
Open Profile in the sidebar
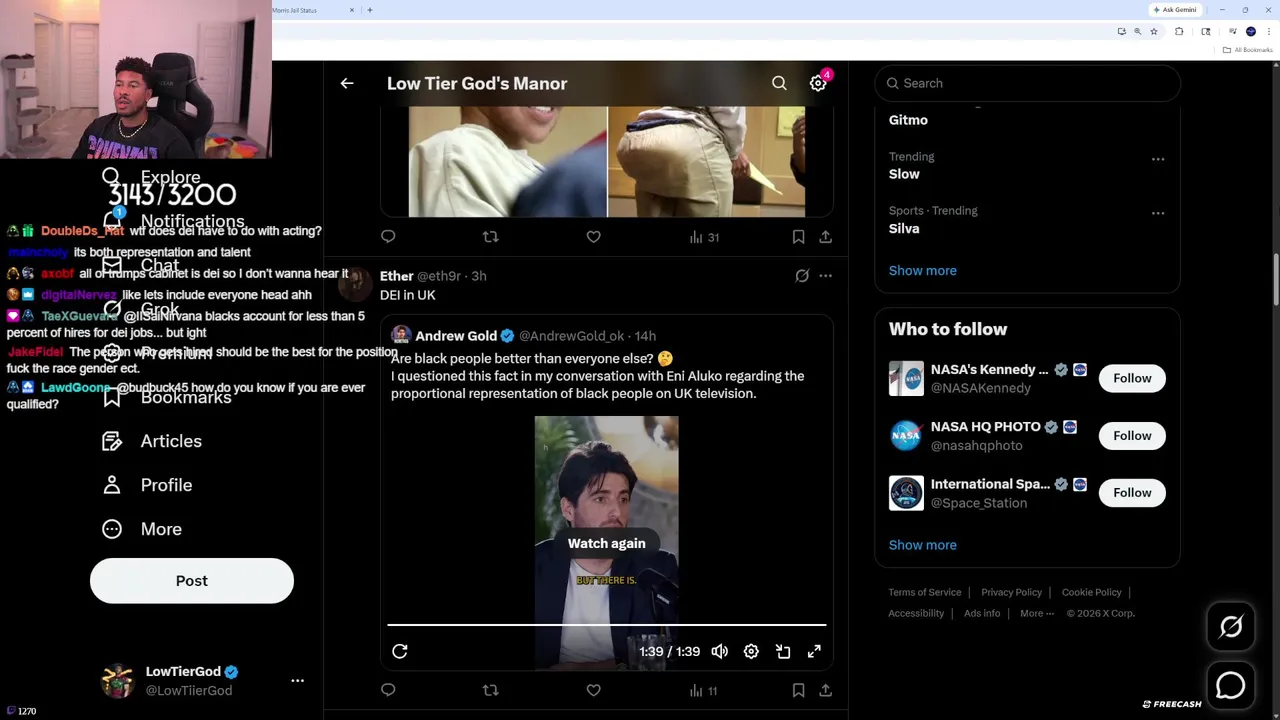tap(147, 485)
